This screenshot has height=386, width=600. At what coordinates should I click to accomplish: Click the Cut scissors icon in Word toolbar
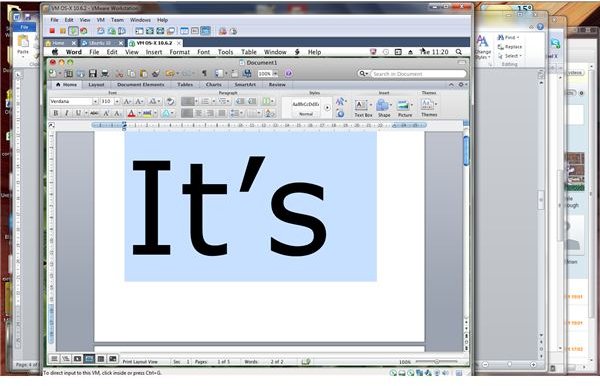tap(119, 73)
